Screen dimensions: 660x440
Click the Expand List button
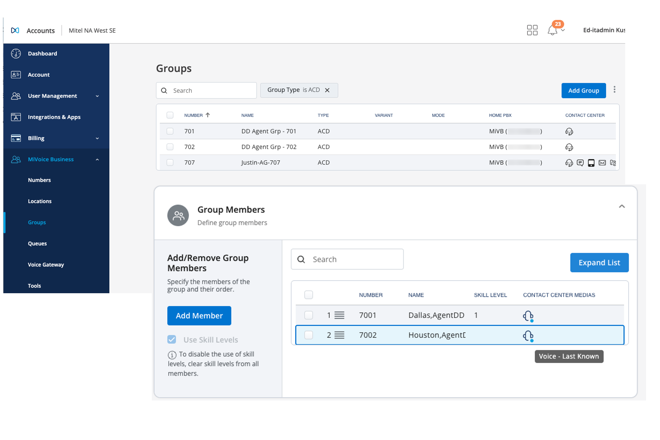pos(599,262)
